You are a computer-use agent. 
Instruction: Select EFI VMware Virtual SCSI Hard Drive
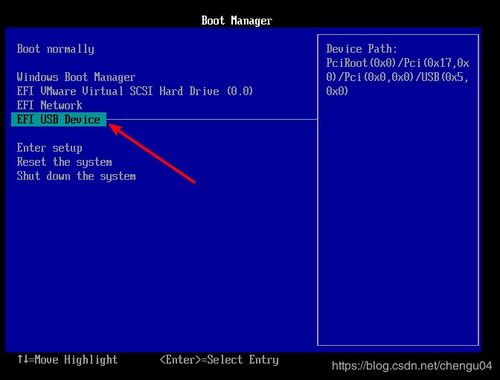point(135,91)
